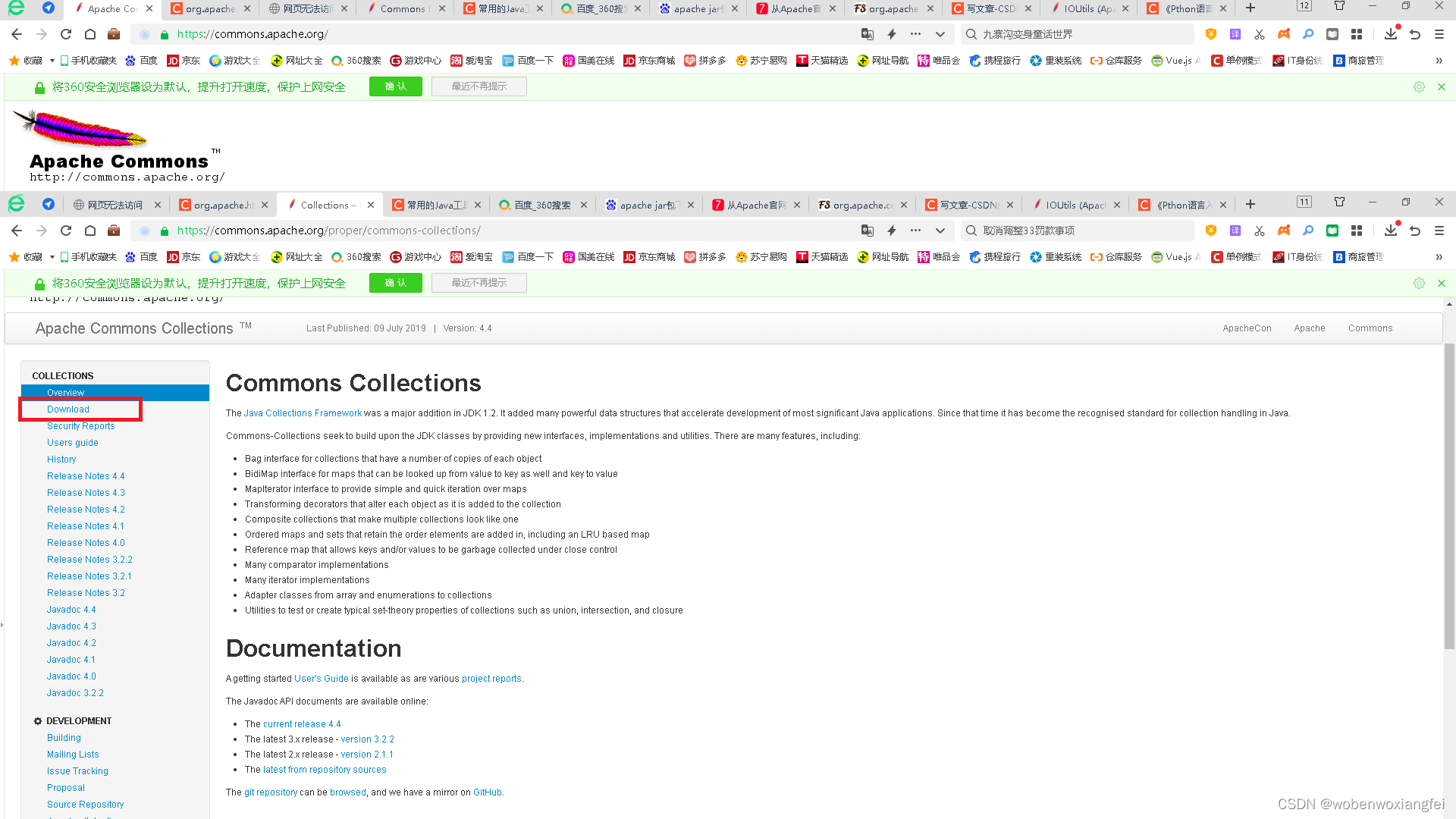
Task: Click the Apache Commons feather logo
Action: coord(79,127)
